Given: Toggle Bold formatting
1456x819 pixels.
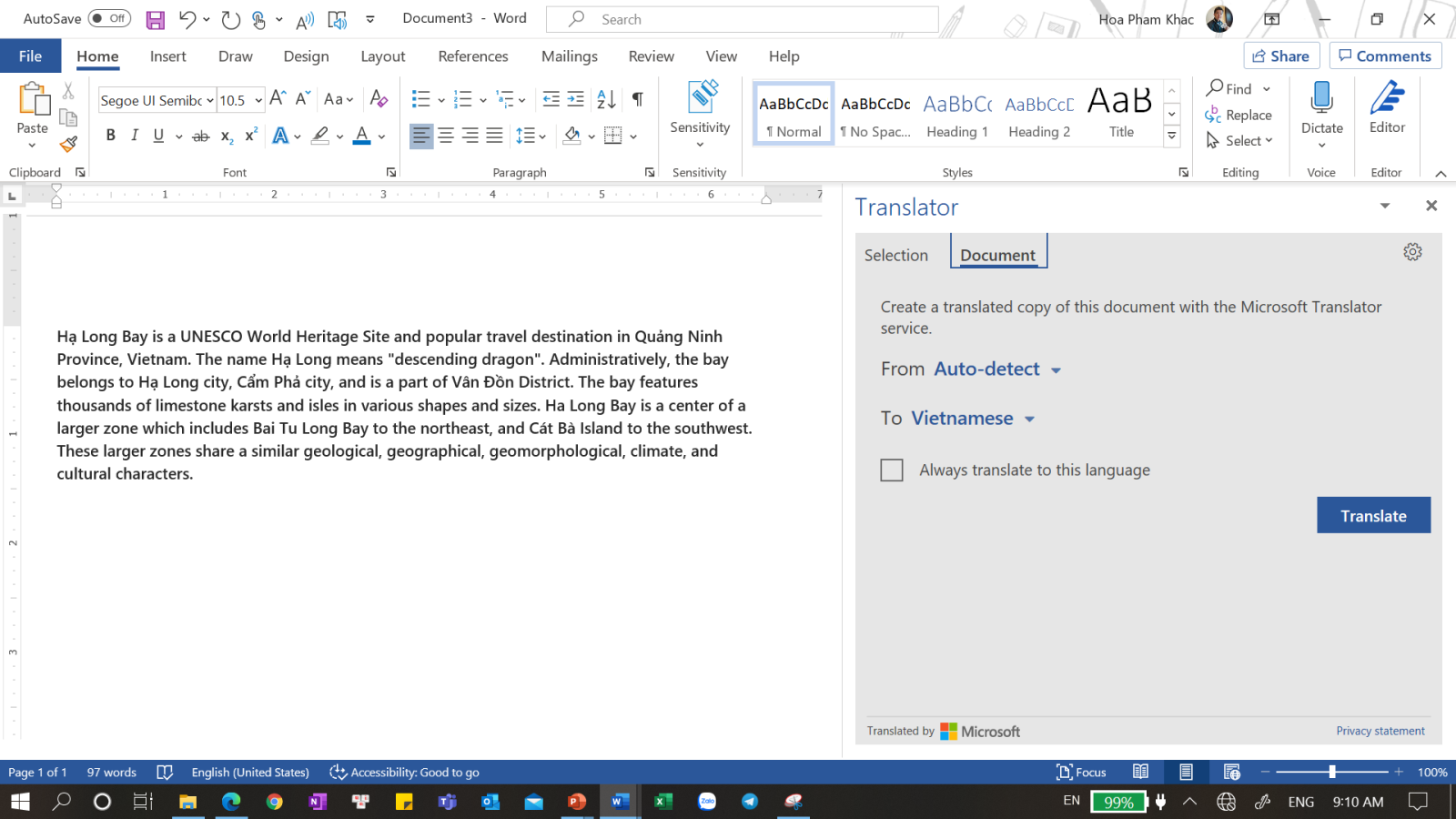Looking at the screenshot, I should (110, 136).
